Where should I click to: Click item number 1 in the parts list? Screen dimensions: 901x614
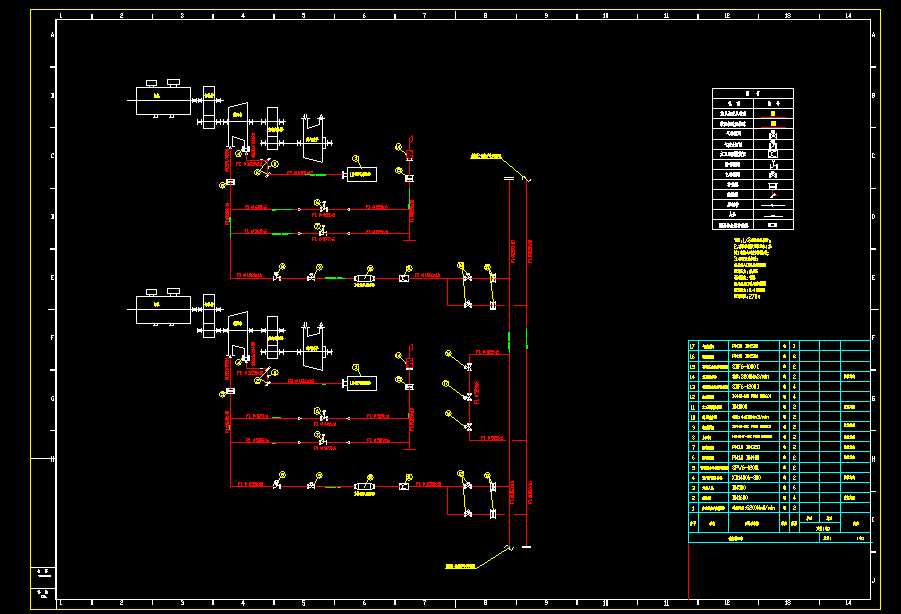(x=693, y=508)
